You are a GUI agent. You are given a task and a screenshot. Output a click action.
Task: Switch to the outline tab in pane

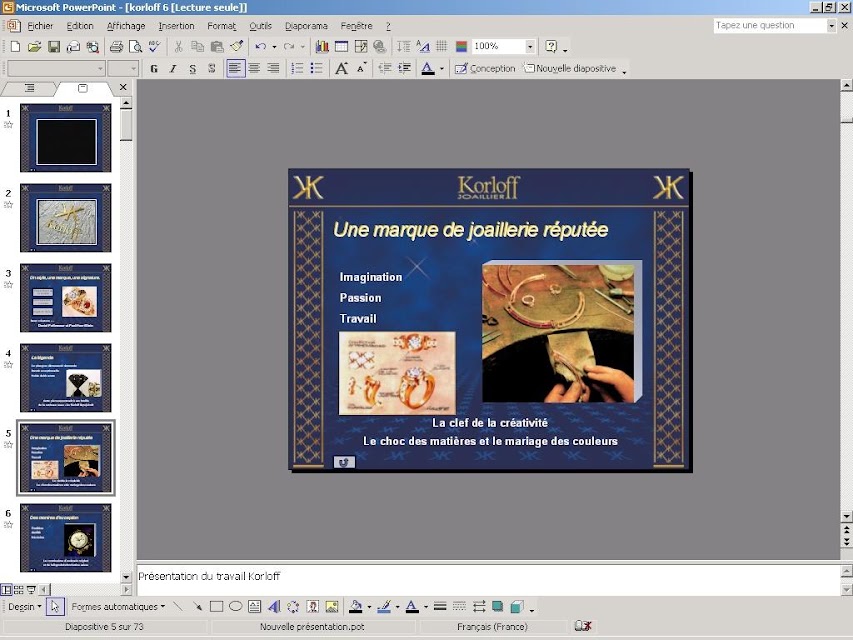click(29, 88)
